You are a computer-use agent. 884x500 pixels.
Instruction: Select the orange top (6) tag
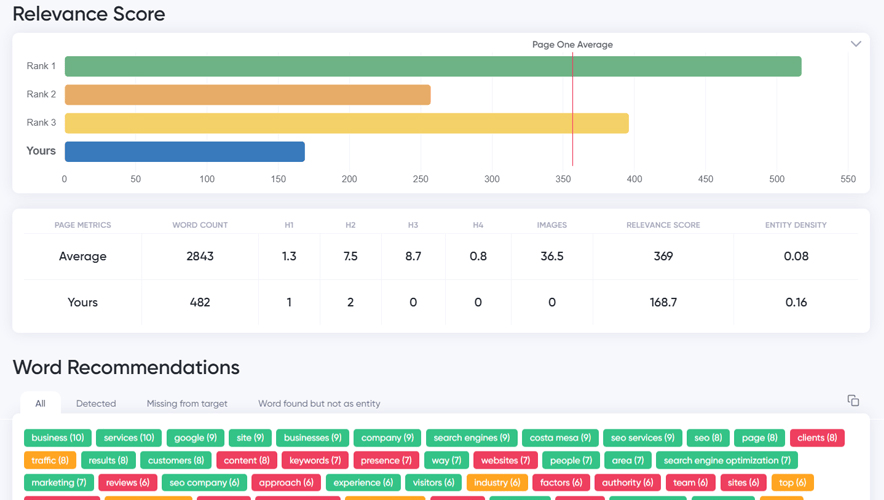click(x=792, y=483)
